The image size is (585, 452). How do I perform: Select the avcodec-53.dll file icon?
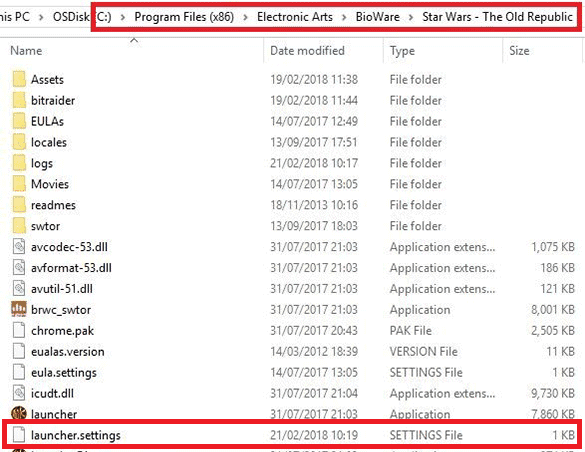(19, 247)
